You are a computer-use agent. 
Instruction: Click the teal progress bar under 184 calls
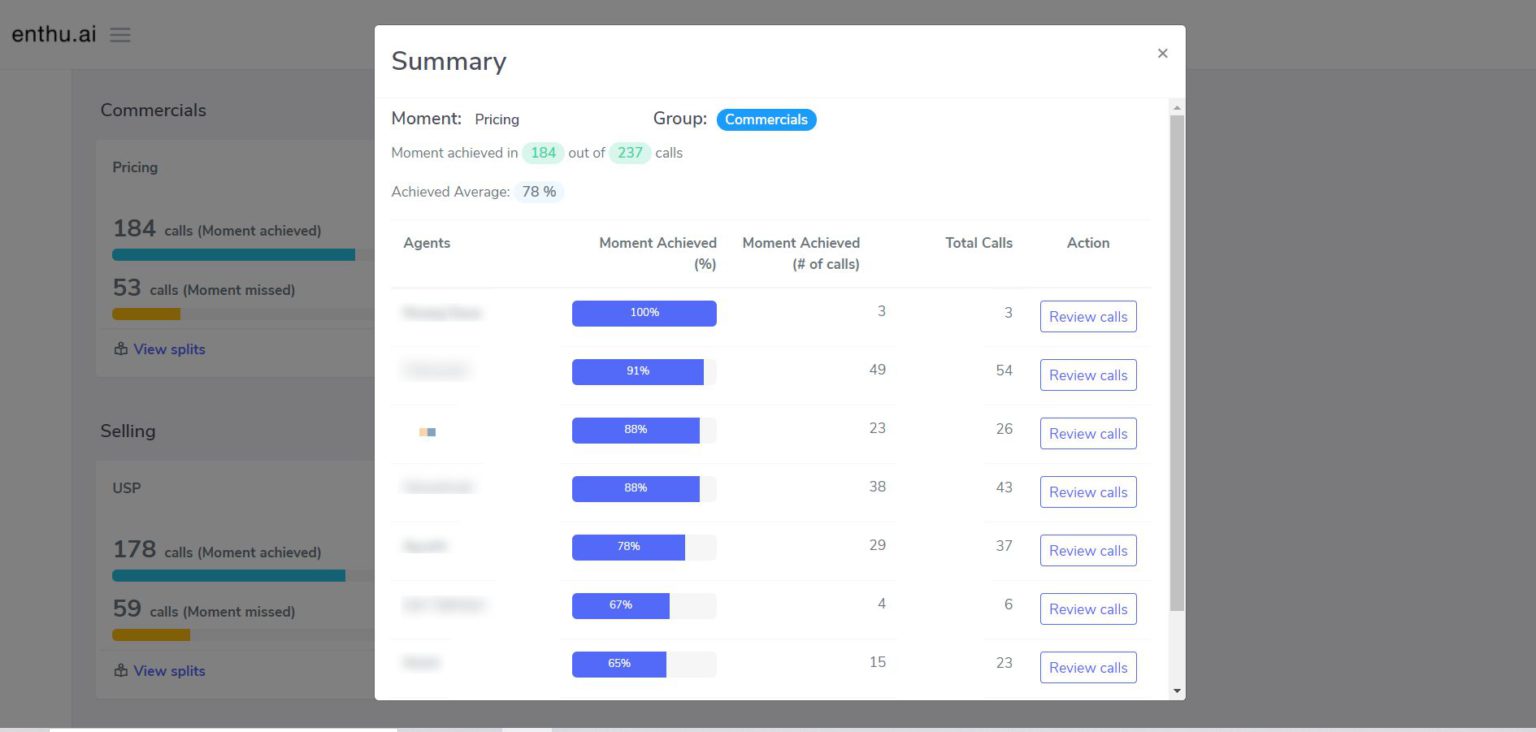click(x=232, y=254)
